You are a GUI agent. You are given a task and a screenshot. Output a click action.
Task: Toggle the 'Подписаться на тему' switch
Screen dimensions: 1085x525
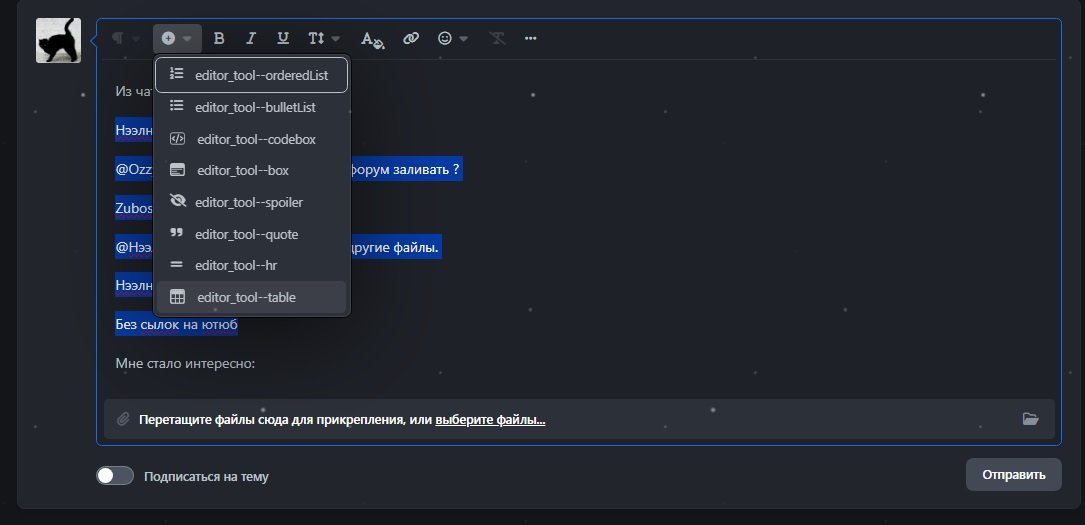[115, 476]
